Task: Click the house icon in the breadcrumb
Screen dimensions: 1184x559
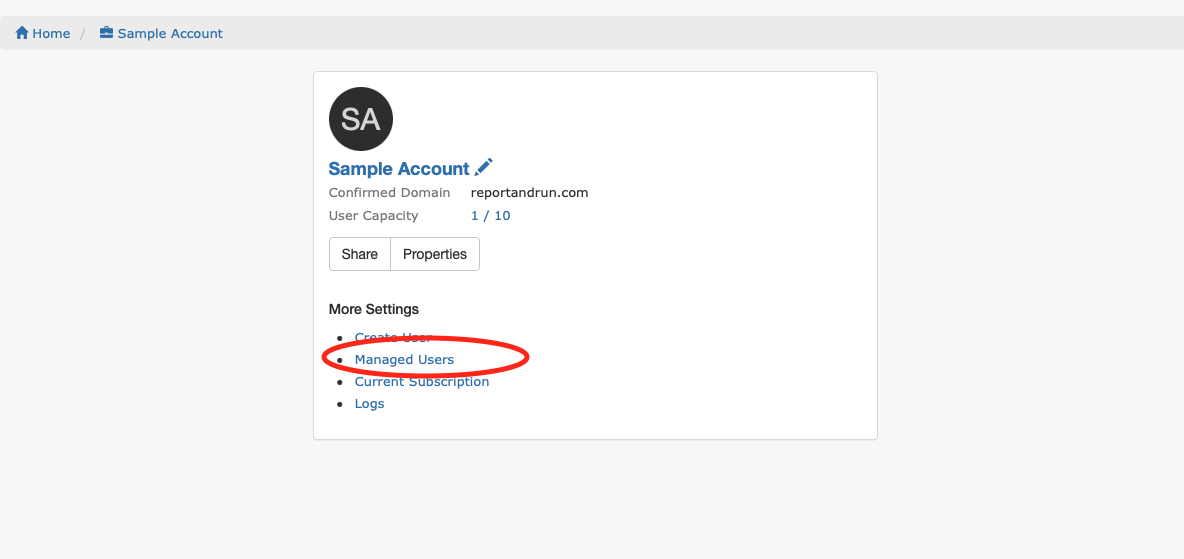Action: coord(22,33)
